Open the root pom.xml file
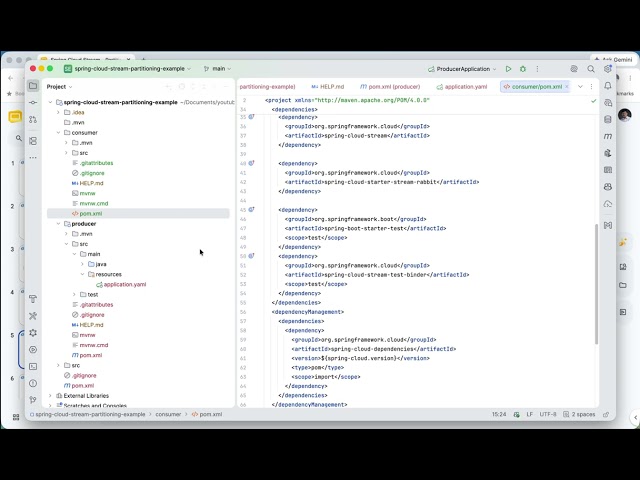 pyautogui.click(x=79, y=385)
